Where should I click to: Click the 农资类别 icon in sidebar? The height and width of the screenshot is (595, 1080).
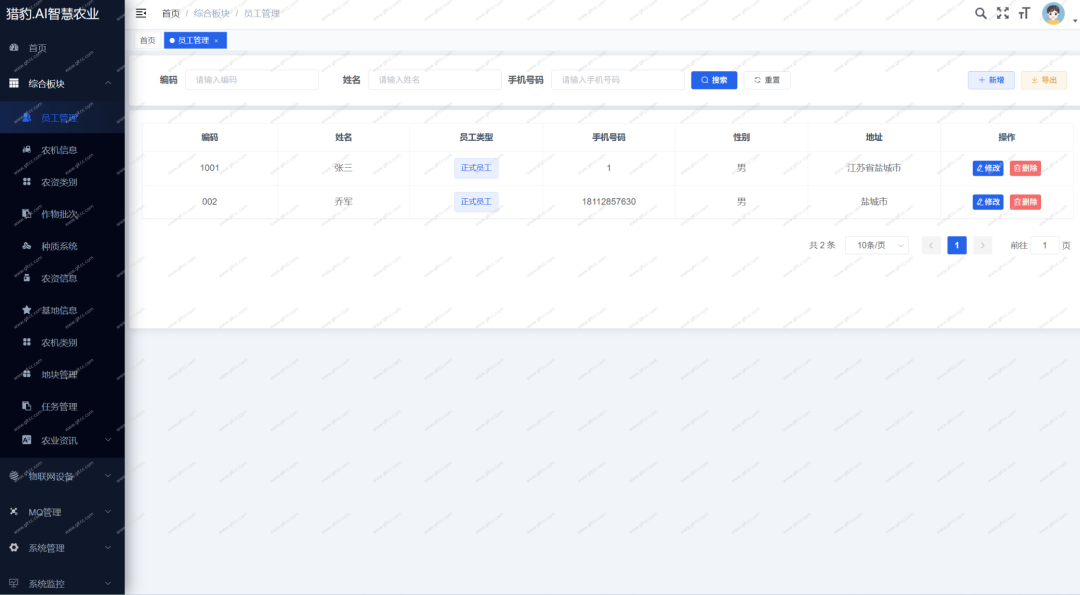(x=26, y=182)
